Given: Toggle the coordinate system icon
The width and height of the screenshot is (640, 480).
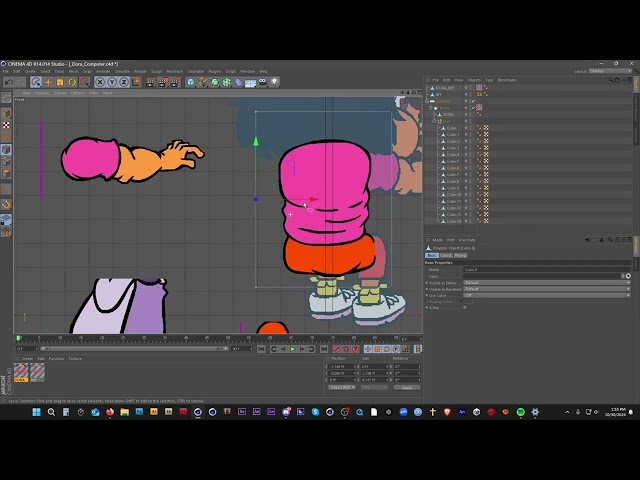Looking at the screenshot, I should (136, 82).
